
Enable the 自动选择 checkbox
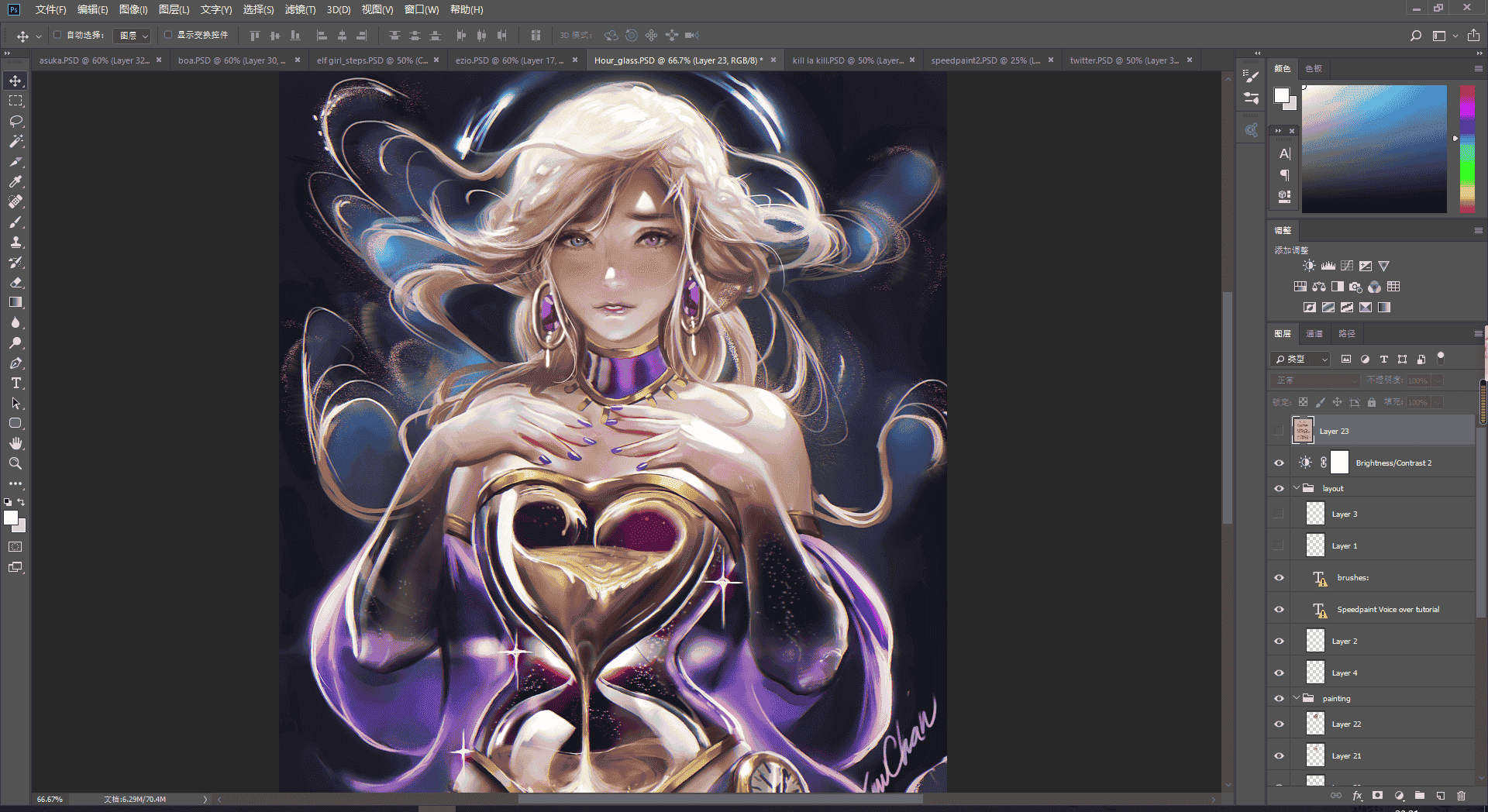(57, 35)
